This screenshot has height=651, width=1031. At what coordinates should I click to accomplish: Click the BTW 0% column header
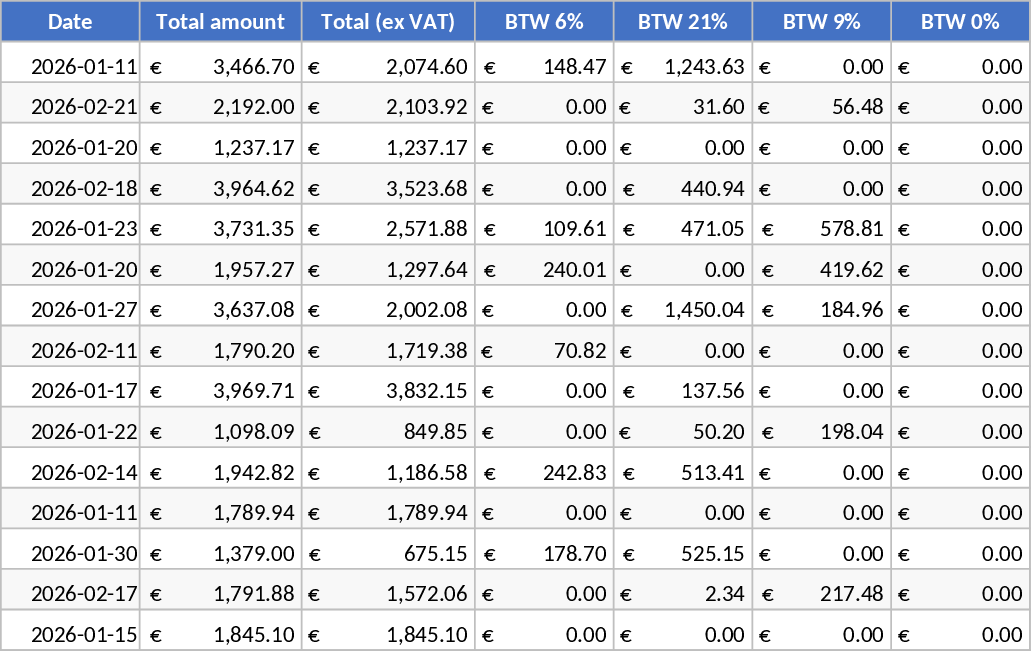[959, 22]
